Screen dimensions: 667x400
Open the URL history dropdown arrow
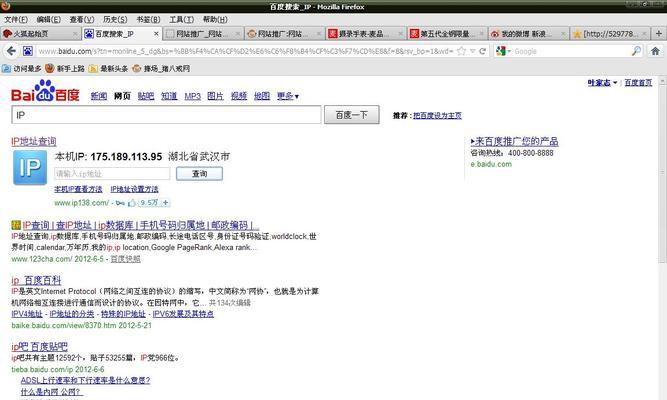473,51
